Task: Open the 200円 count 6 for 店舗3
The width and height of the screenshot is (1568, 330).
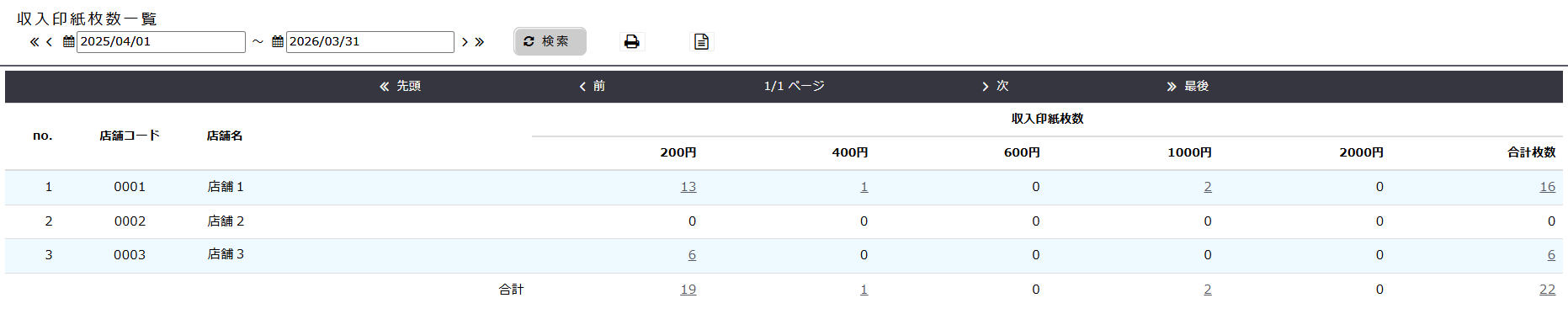Action: (x=692, y=255)
